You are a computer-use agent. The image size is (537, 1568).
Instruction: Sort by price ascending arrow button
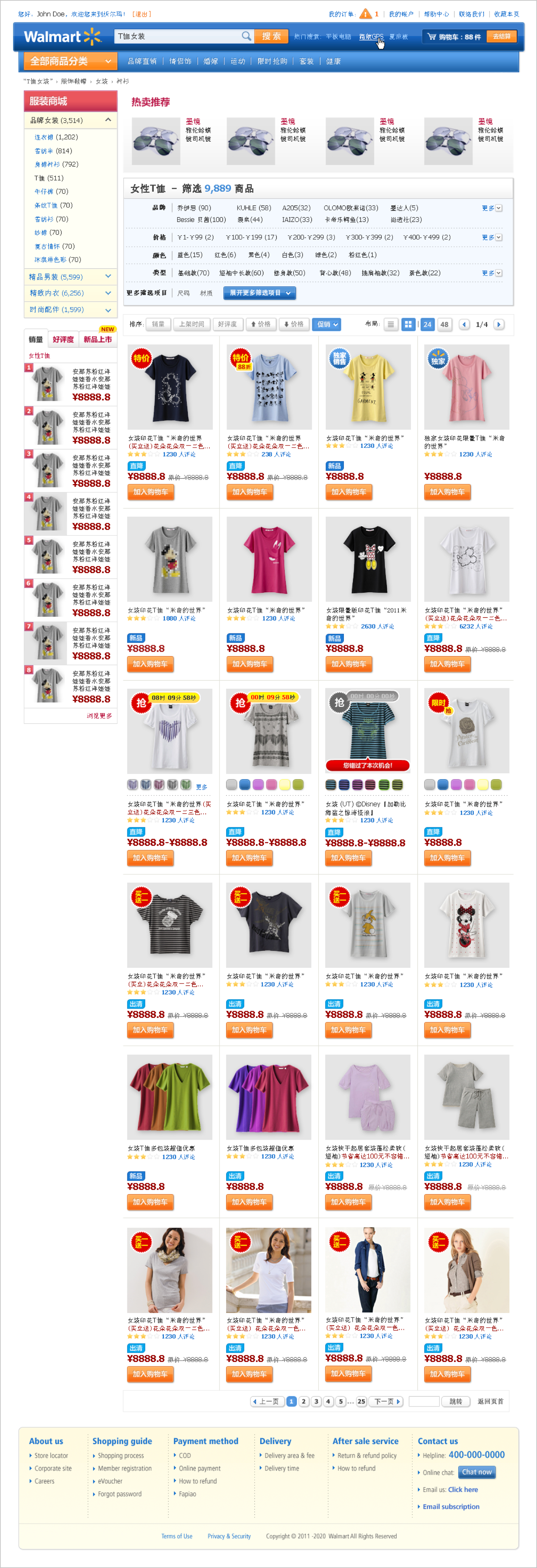tap(261, 324)
